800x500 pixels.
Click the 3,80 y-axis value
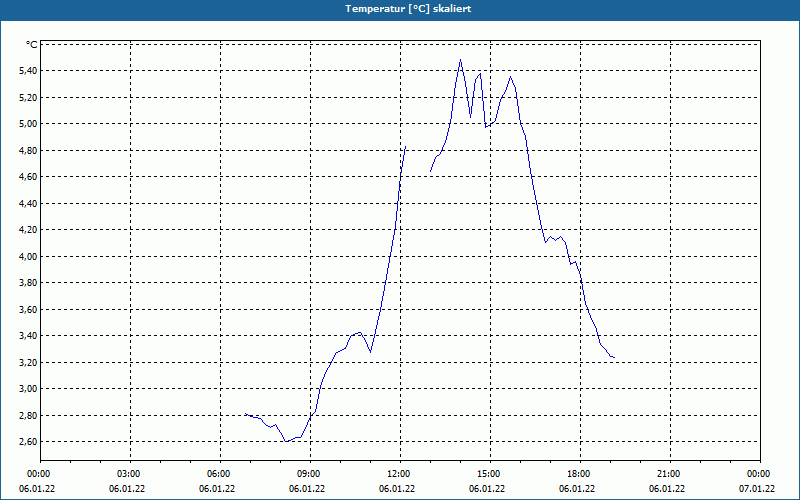(x=28, y=283)
